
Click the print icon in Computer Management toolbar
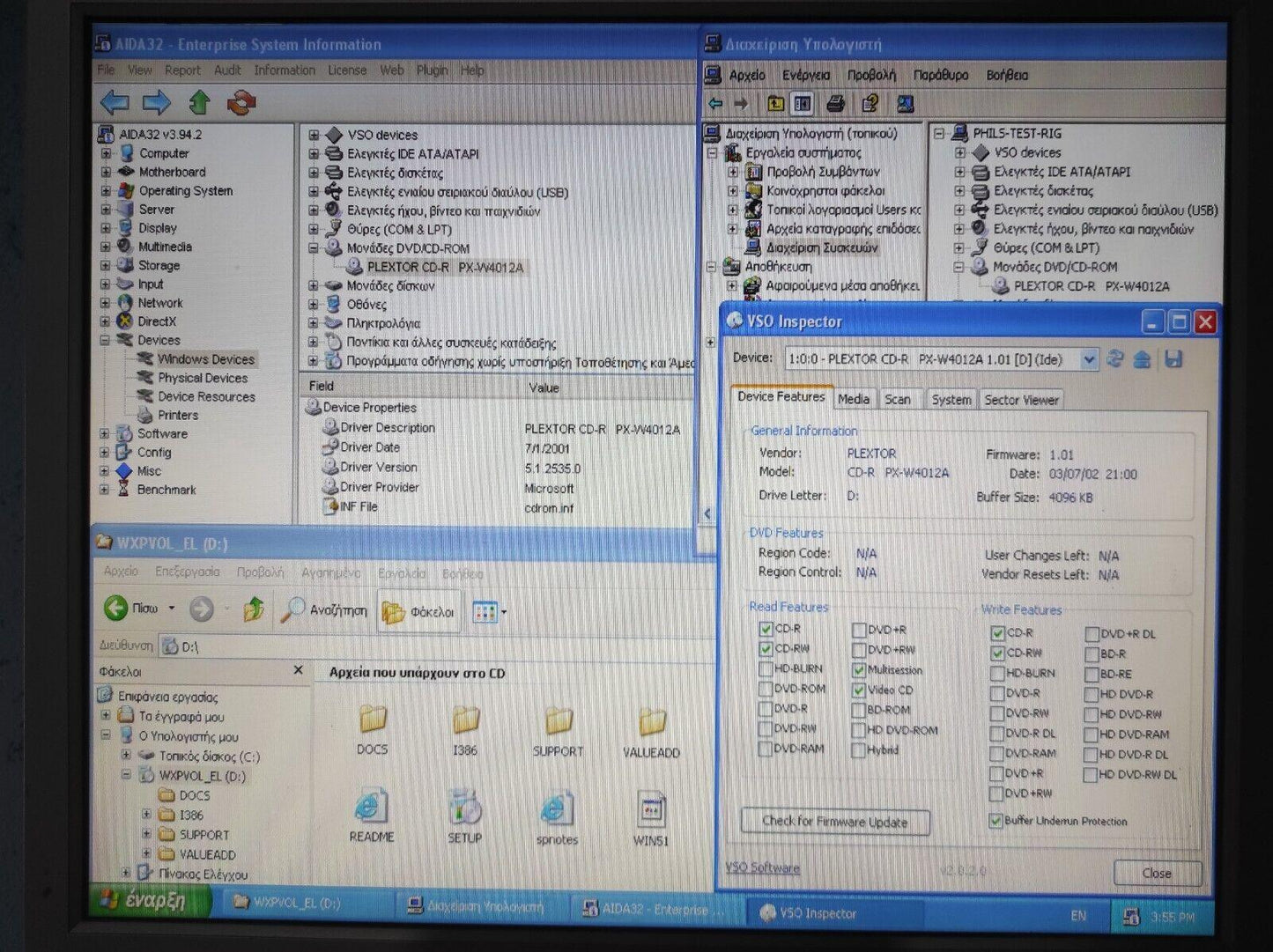835,104
